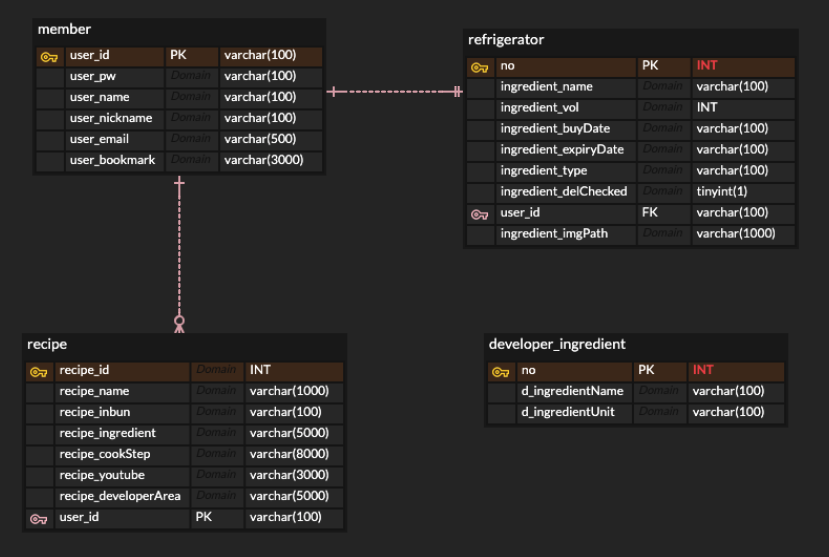829x557 pixels.
Task: Click the ingredient_vol column
Action: (540, 108)
